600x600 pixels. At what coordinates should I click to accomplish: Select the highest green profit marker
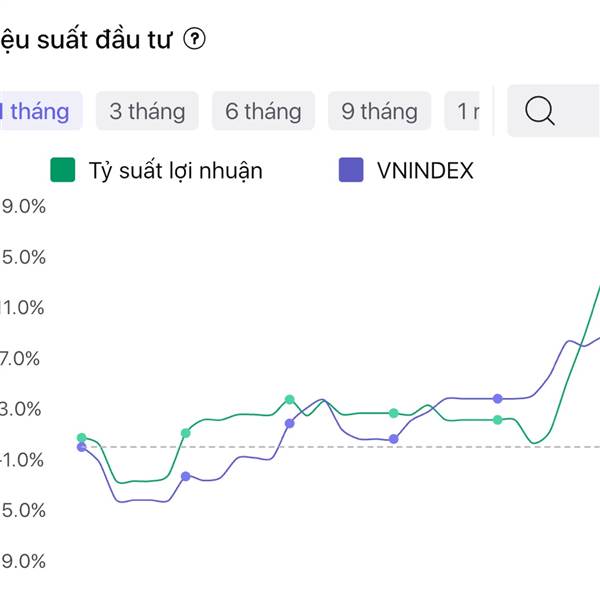(290, 399)
